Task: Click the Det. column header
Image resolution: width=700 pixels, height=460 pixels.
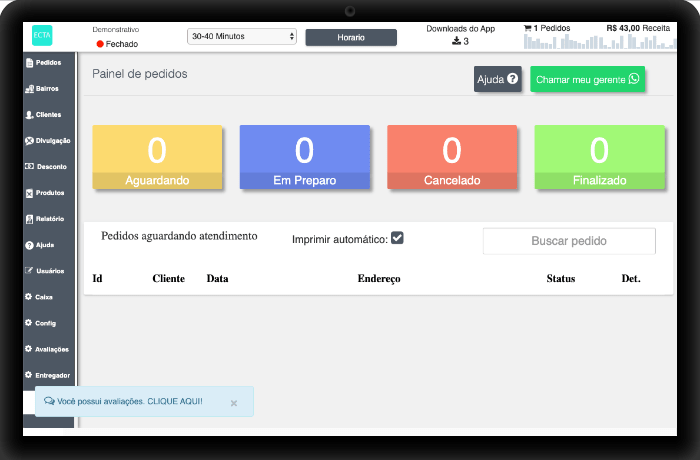Action: pos(631,278)
